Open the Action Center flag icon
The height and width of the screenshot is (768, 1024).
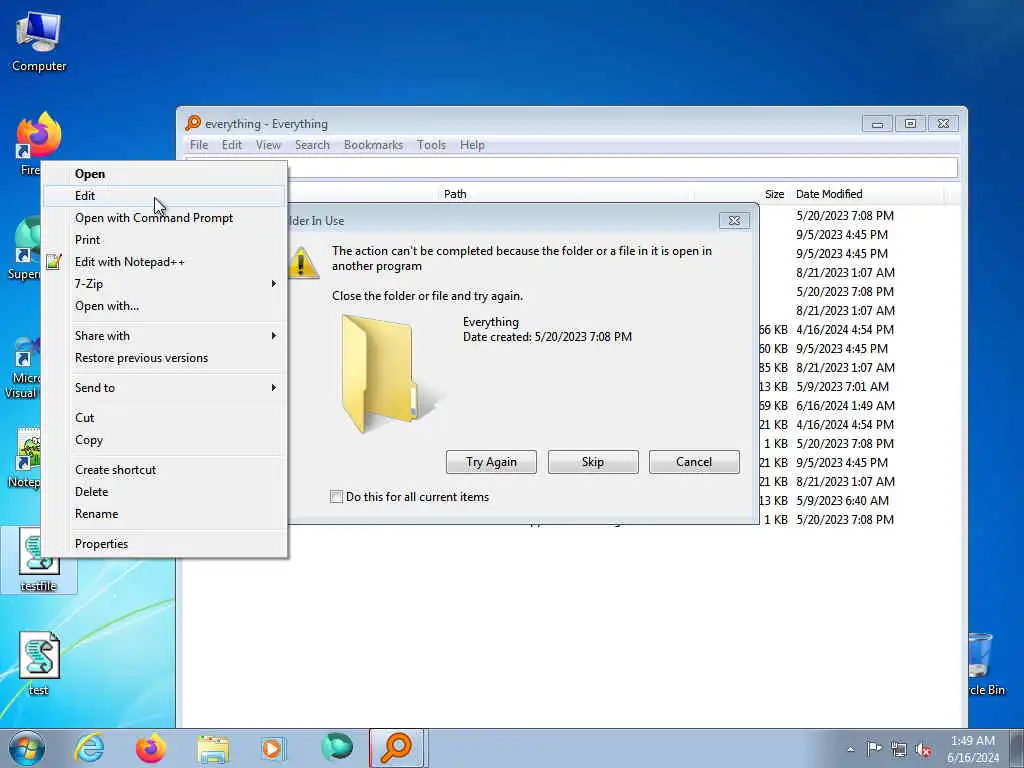click(874, 749)
